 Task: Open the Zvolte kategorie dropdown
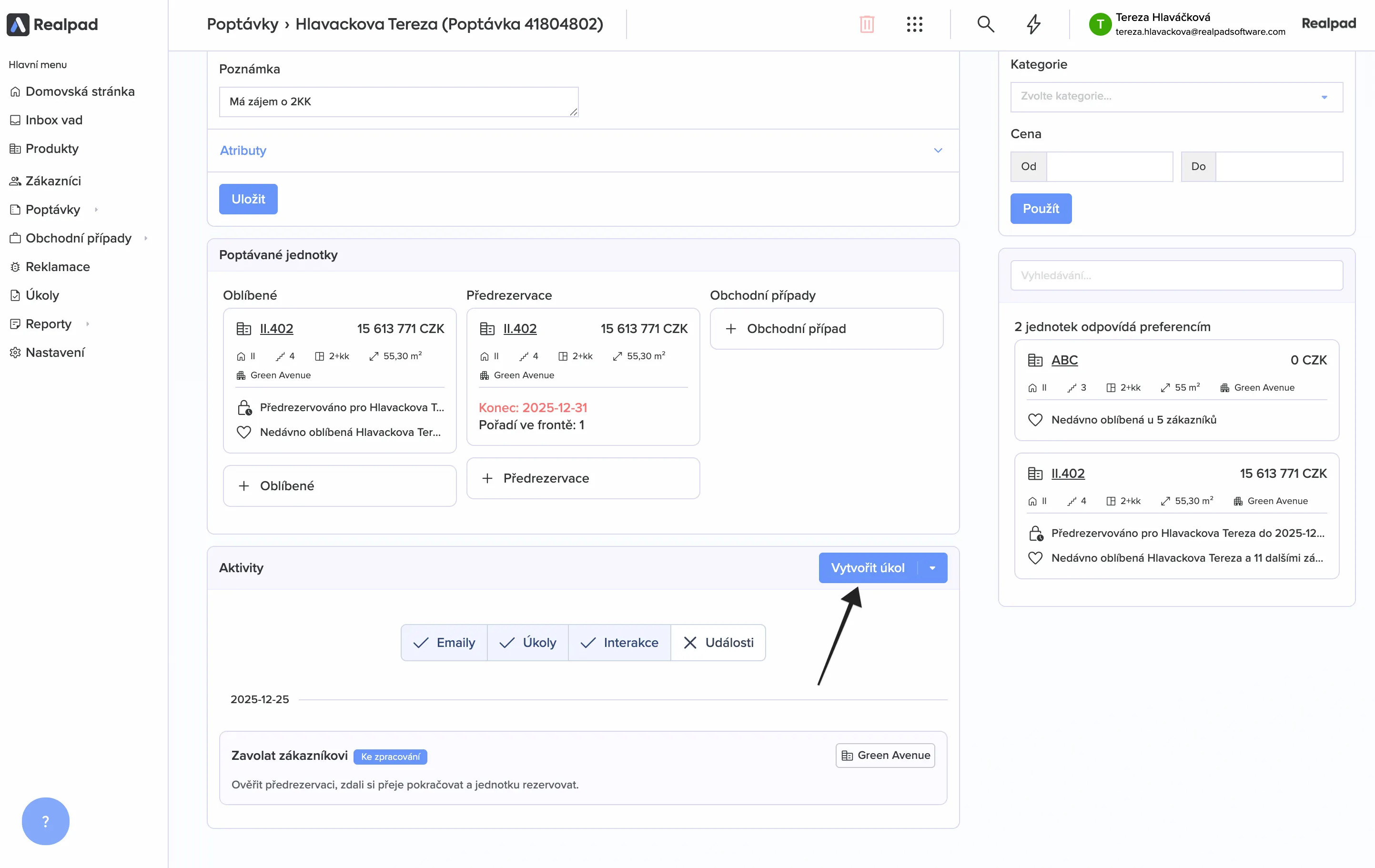click(x=1176, y=97)
